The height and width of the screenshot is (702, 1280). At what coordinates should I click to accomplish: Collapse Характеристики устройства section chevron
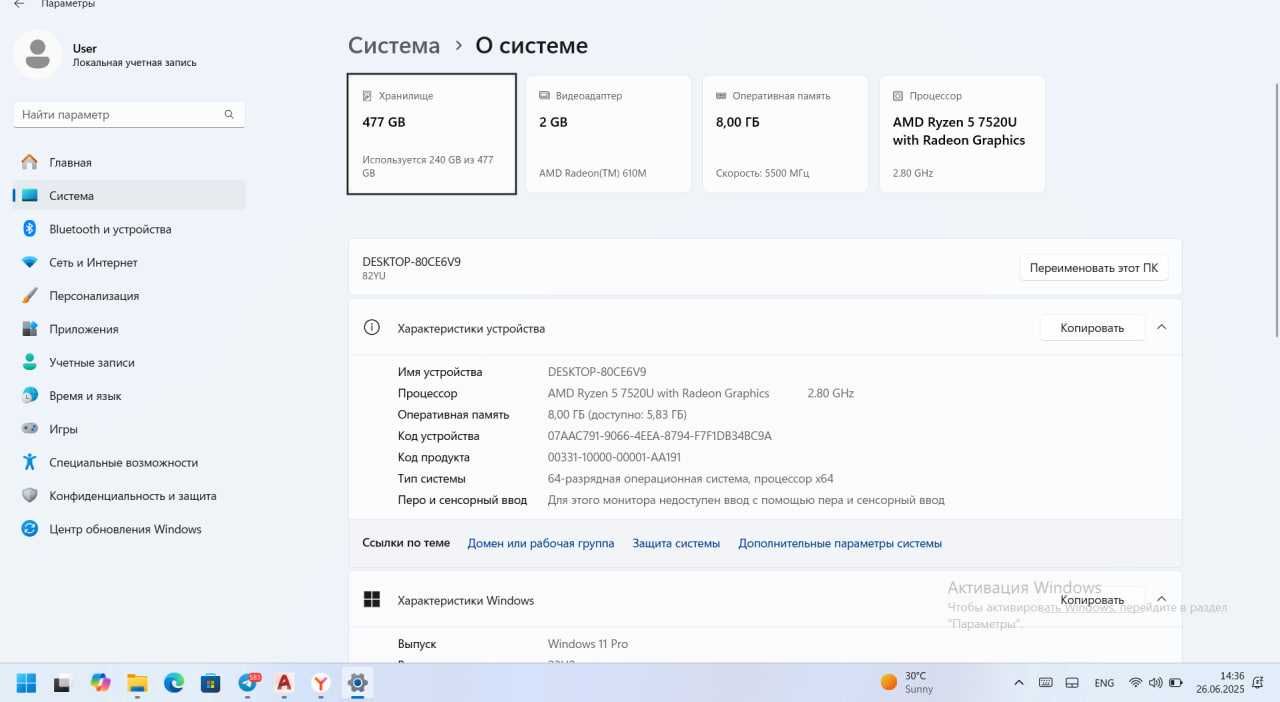pos(1161,327)
